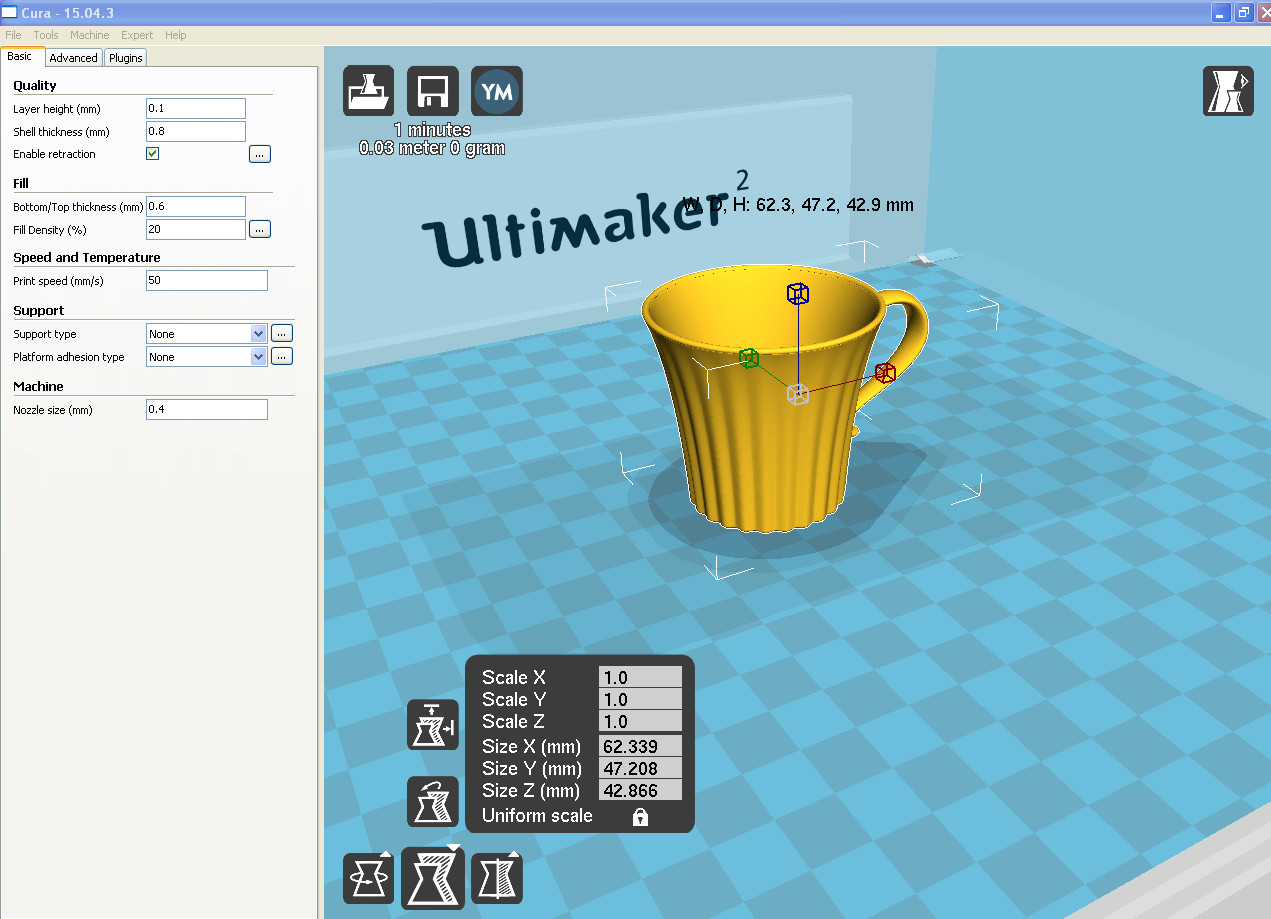The image size is (1271, 919).
Task: Click the Print speed input field
Action: (x=206, y=280)
